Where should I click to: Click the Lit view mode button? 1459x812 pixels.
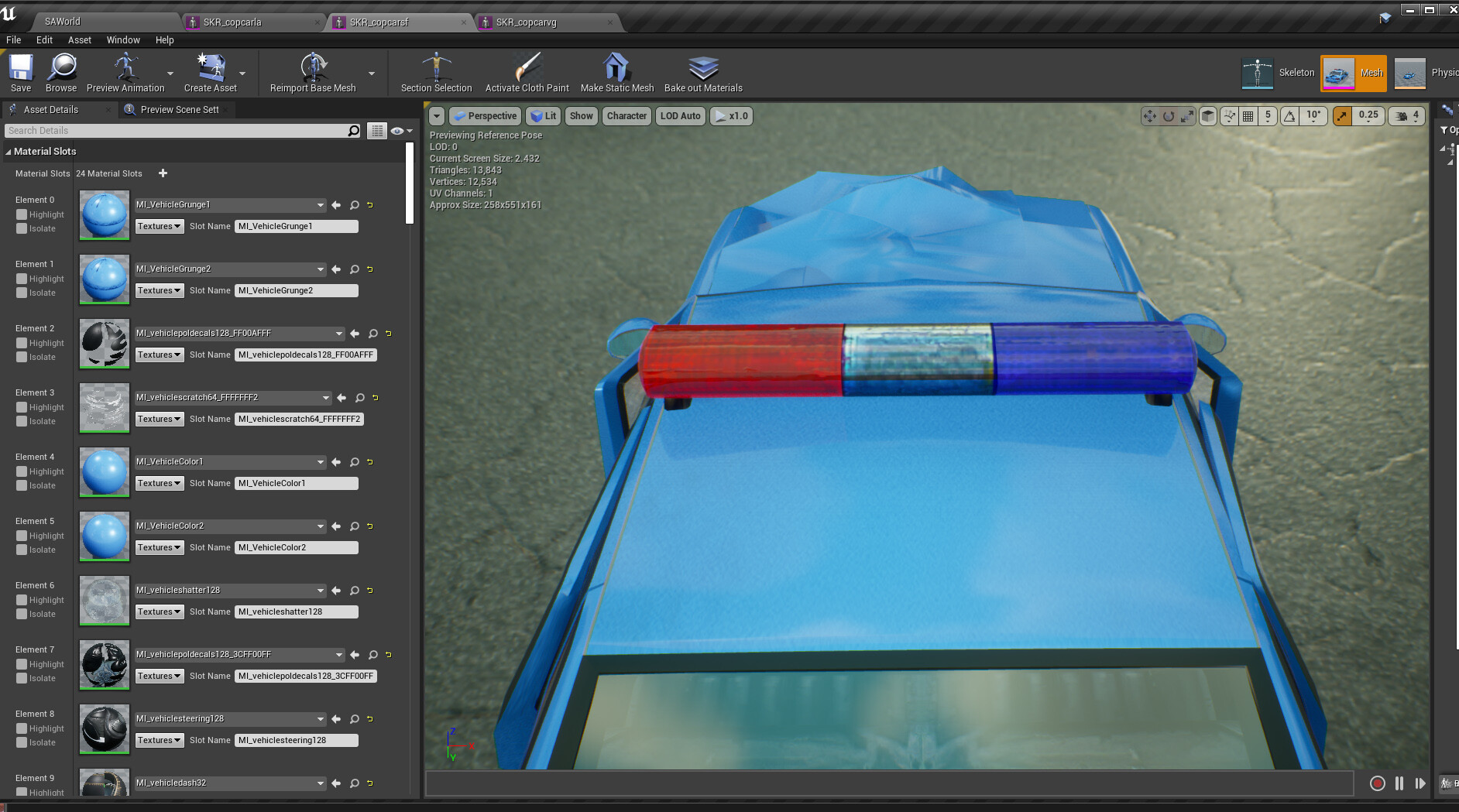[544, 116]
